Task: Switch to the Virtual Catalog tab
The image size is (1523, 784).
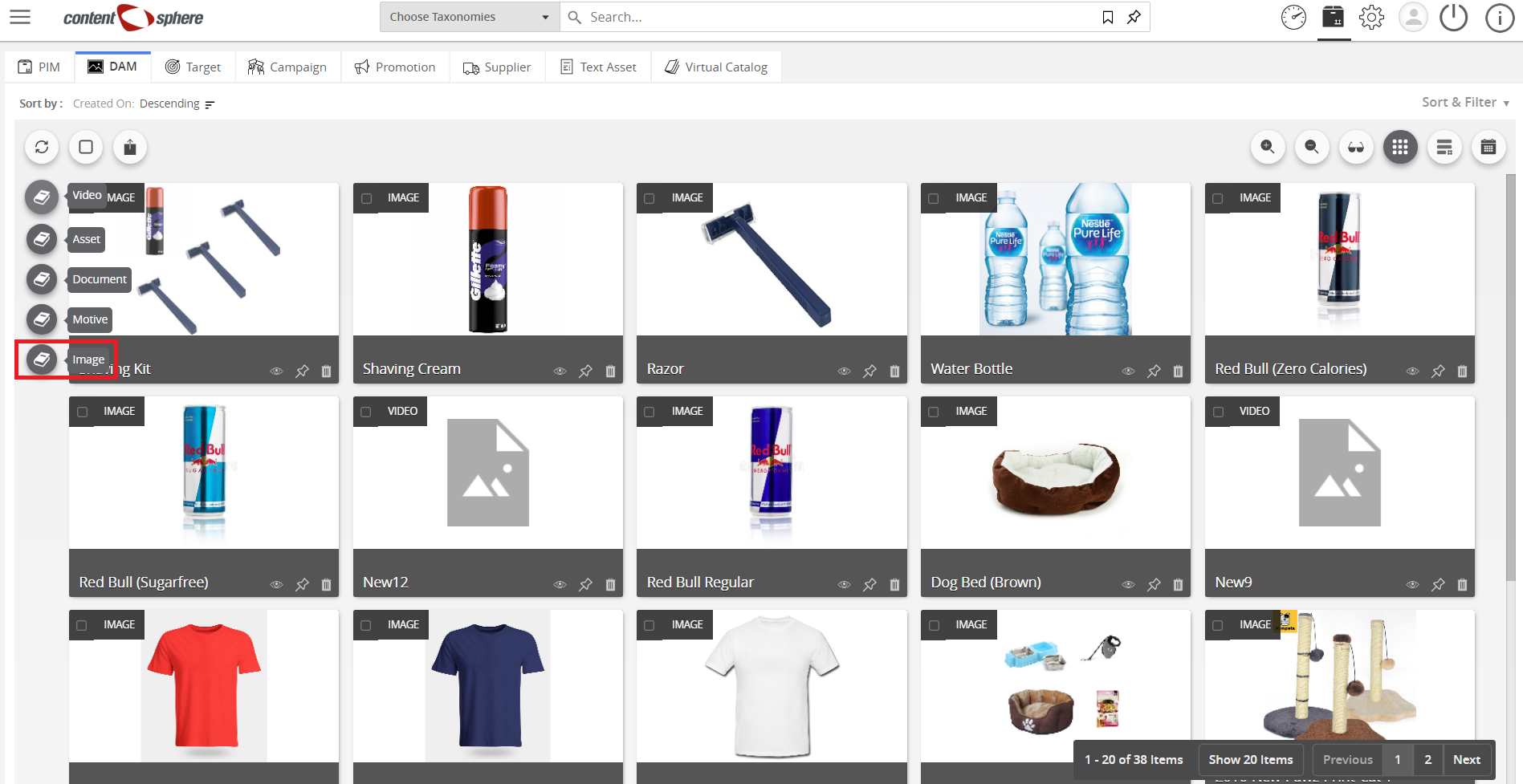Action: (716, 67)
